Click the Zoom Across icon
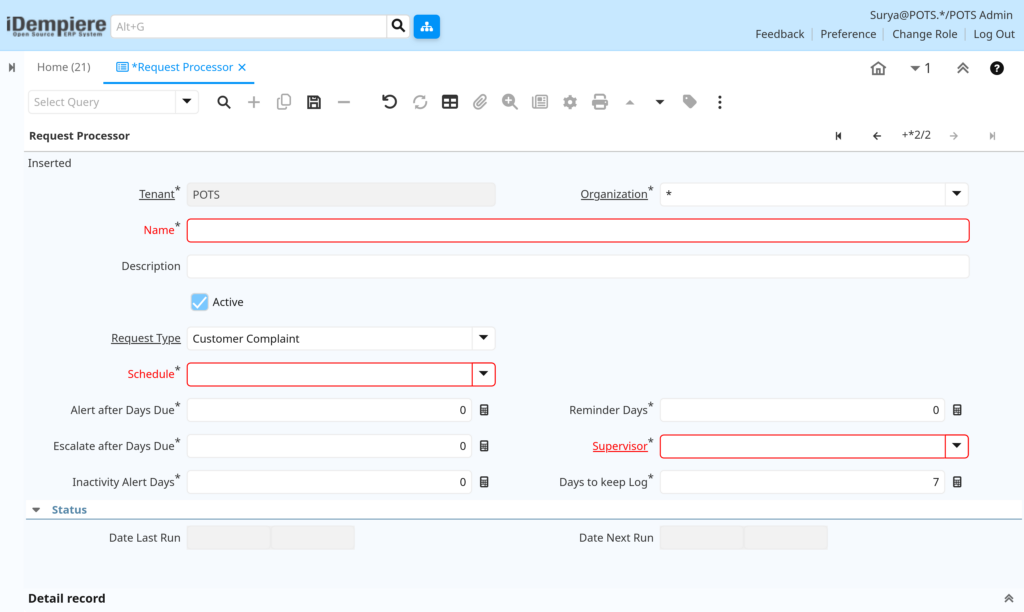Image resolution: width=1024 pixels, height=612 pixels. 509,102
